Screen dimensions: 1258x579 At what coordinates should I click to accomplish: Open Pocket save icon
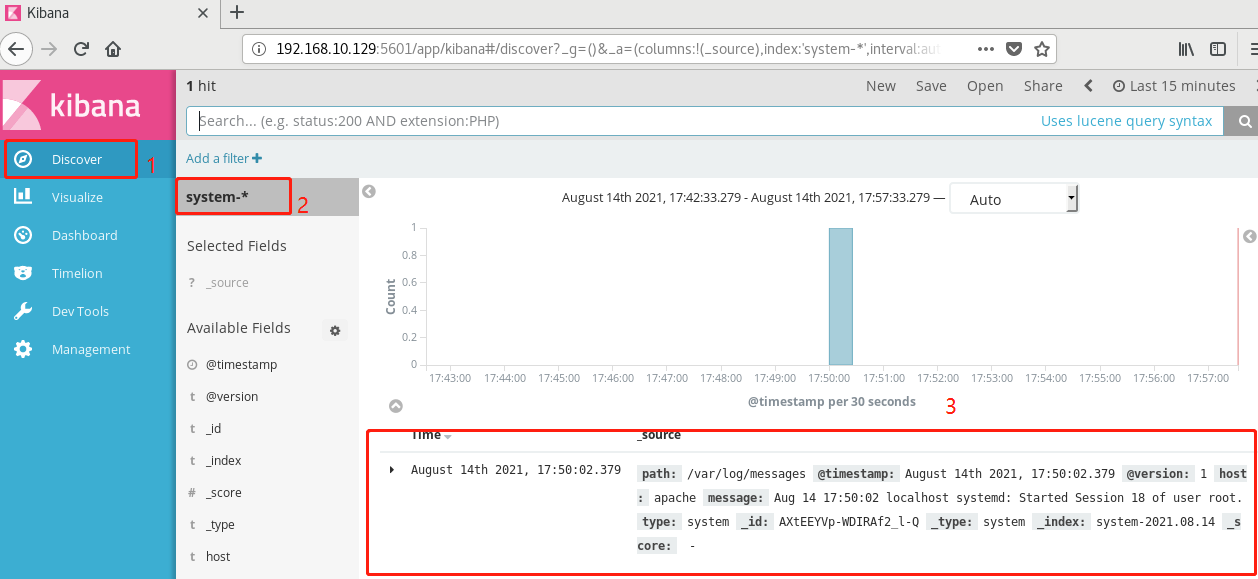coord(1014,49)
